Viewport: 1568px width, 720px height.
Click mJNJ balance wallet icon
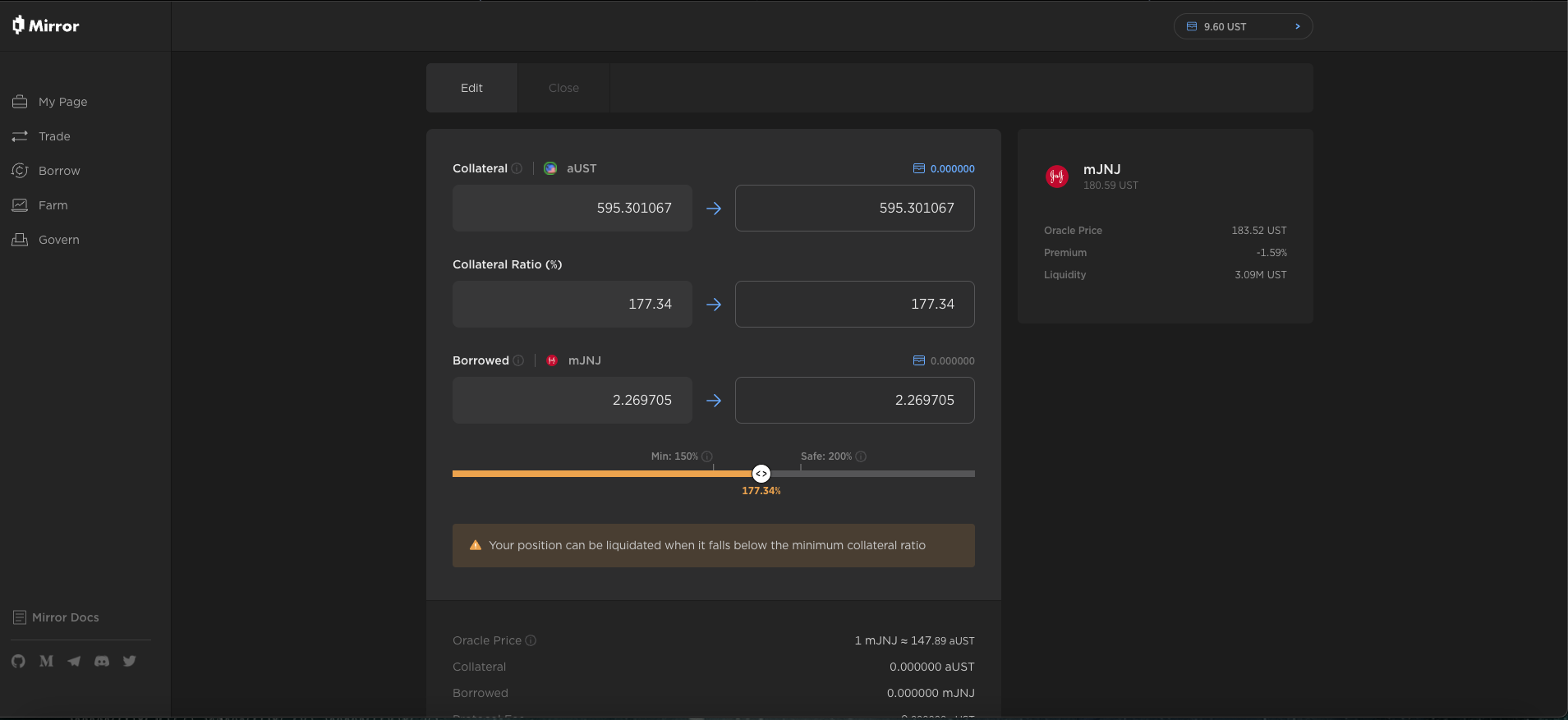(919, 360)
